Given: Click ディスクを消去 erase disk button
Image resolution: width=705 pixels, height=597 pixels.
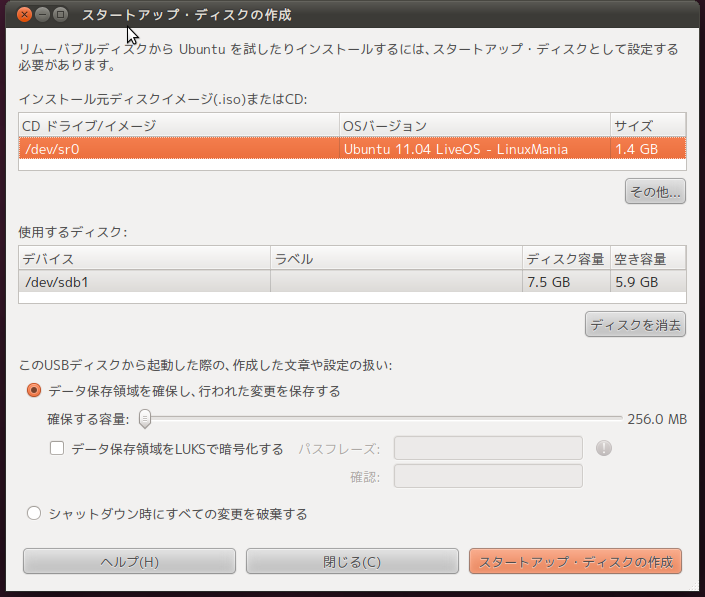Looking at the screenshot, I should (x=635, y=325).
